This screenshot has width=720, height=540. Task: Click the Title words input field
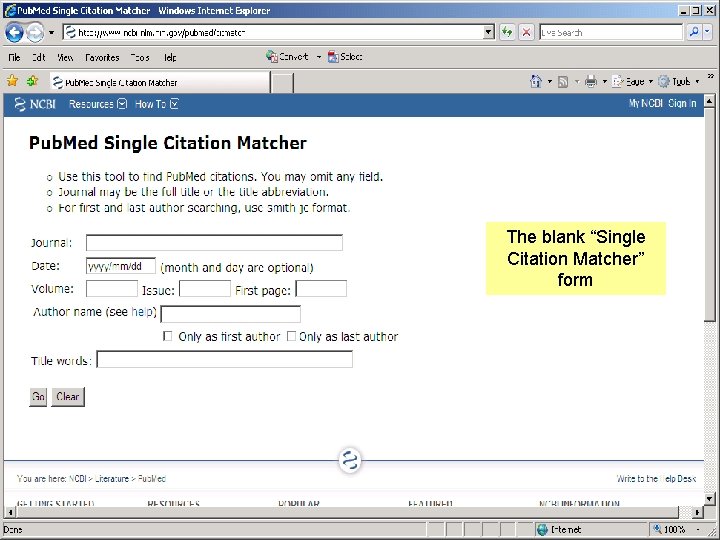[x=225, y=359]
